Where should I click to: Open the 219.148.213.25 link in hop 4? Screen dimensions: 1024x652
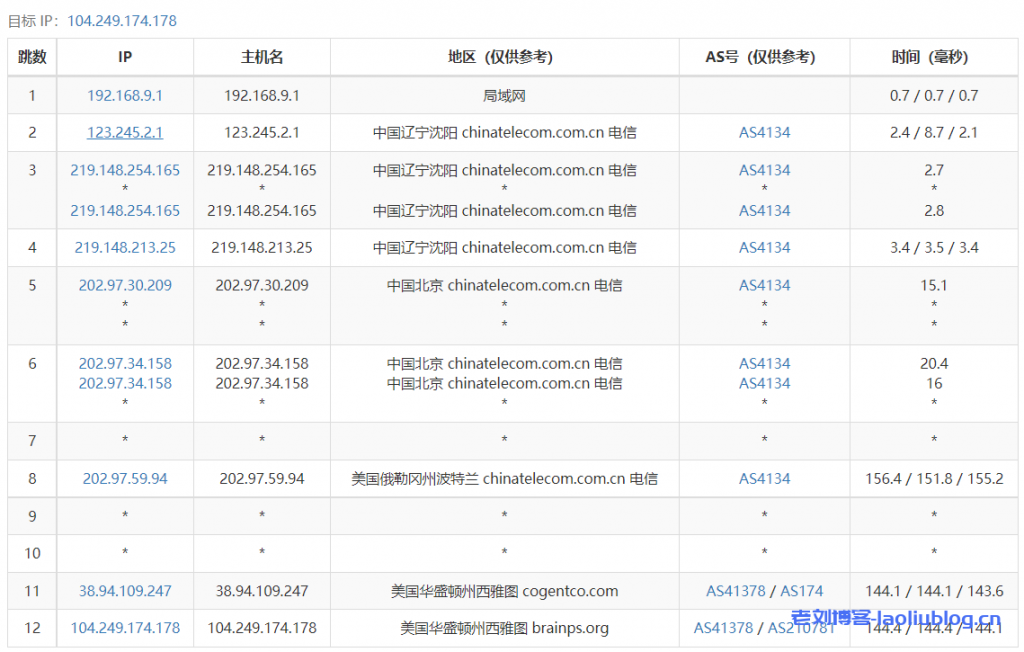124,247
